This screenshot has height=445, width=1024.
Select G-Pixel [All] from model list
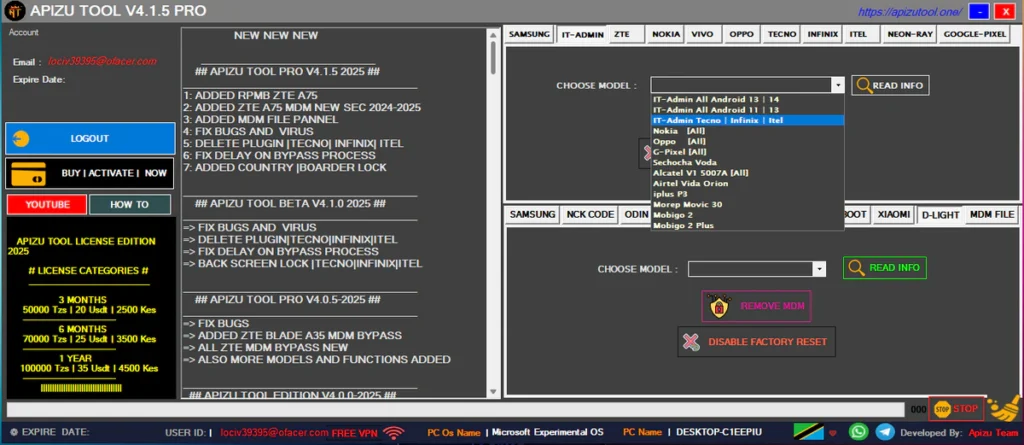tap(747, 152)
